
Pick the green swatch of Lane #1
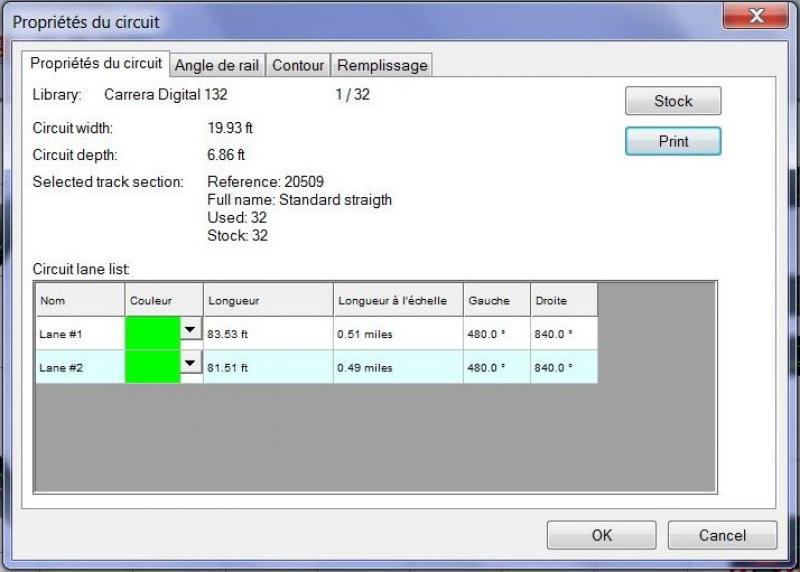click(x=152, y=334)
